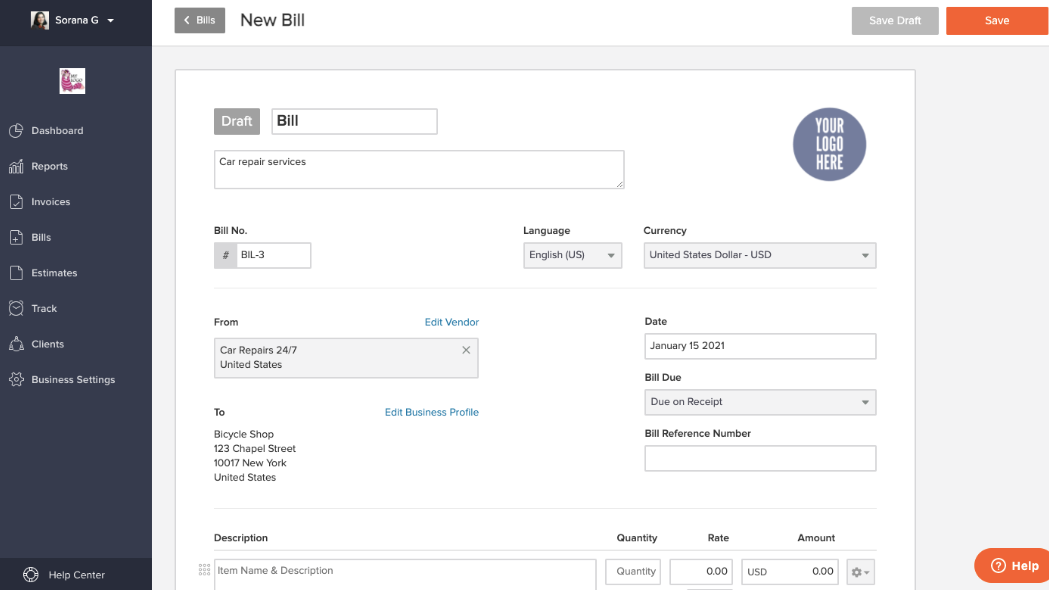Navigate back using the Bills button
This screenshot has width=1049, height=590.
click(199, 19)
